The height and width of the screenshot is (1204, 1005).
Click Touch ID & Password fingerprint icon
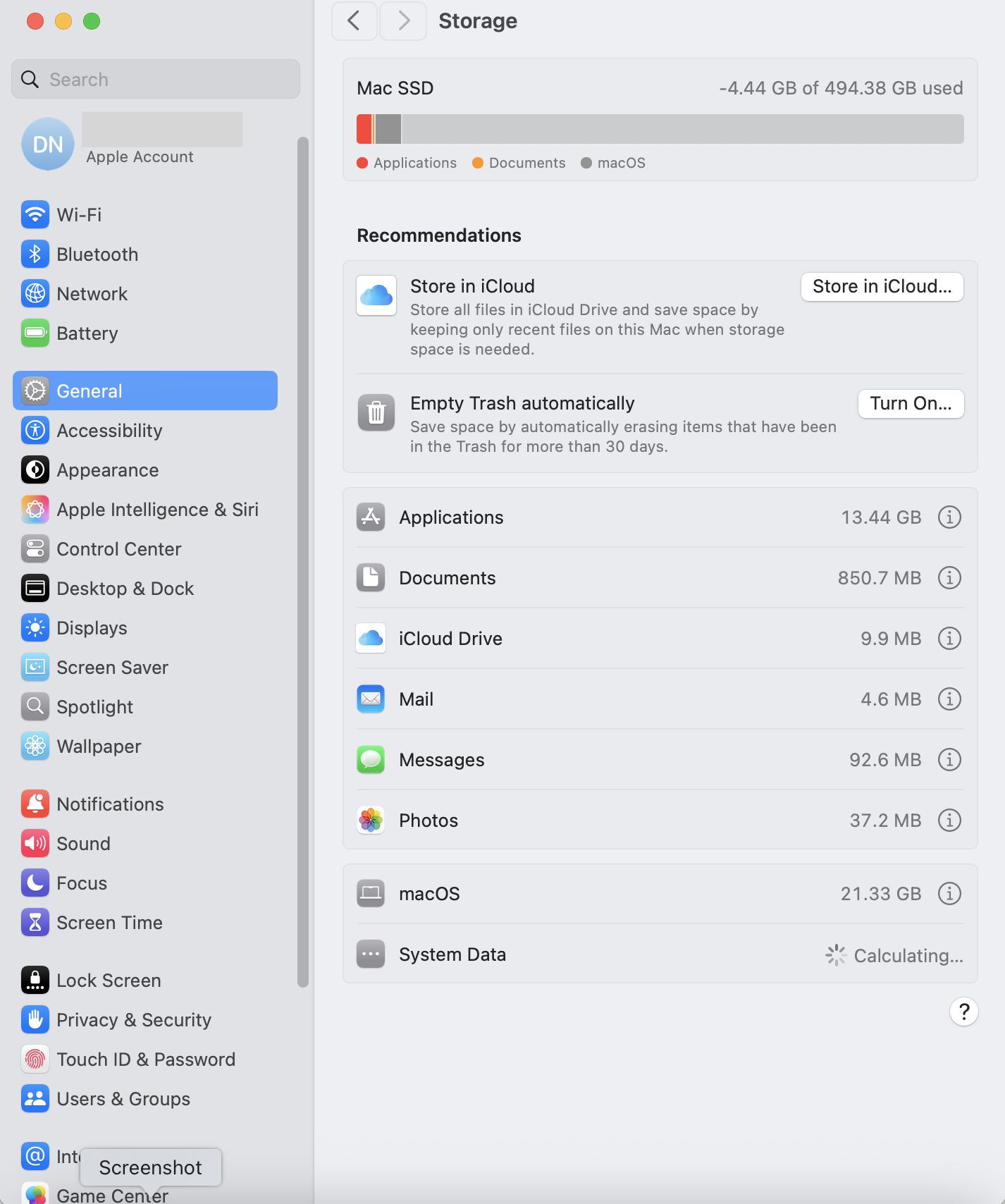click(x=35, y=1059)
